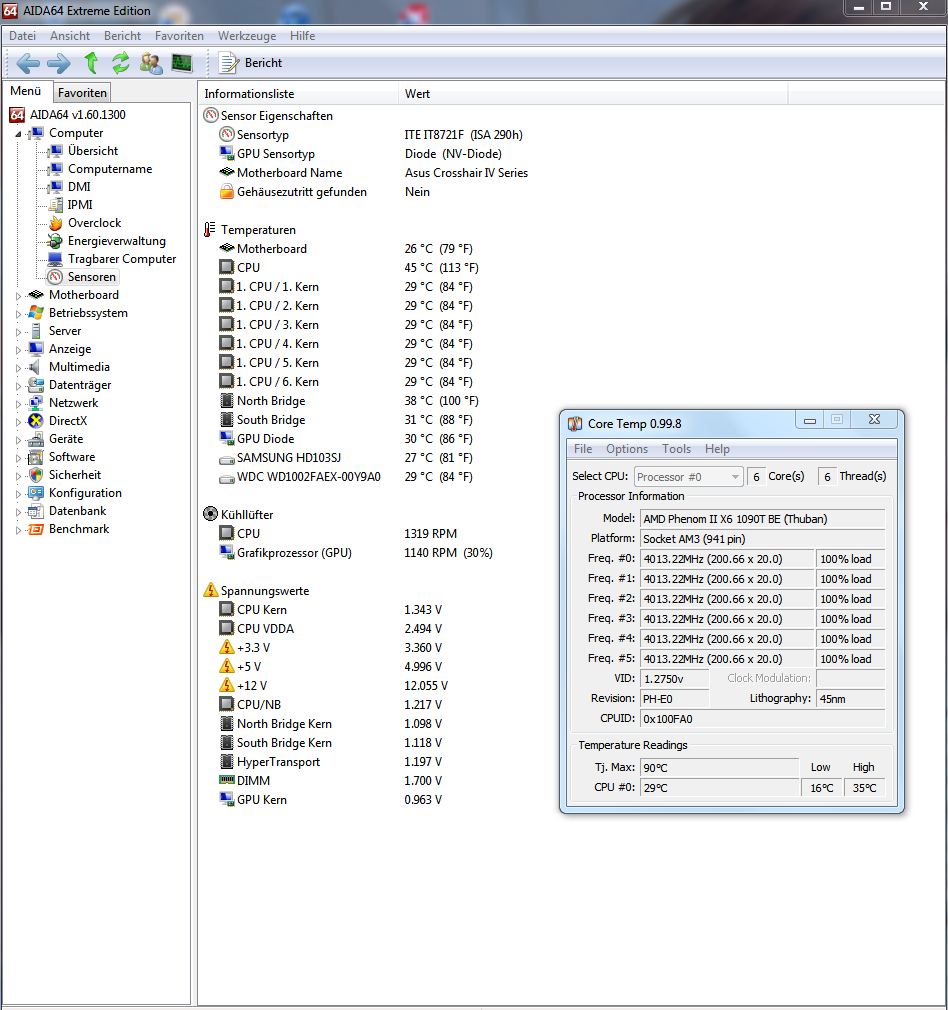Click the DIMM memory icon

tap(227, 780)
